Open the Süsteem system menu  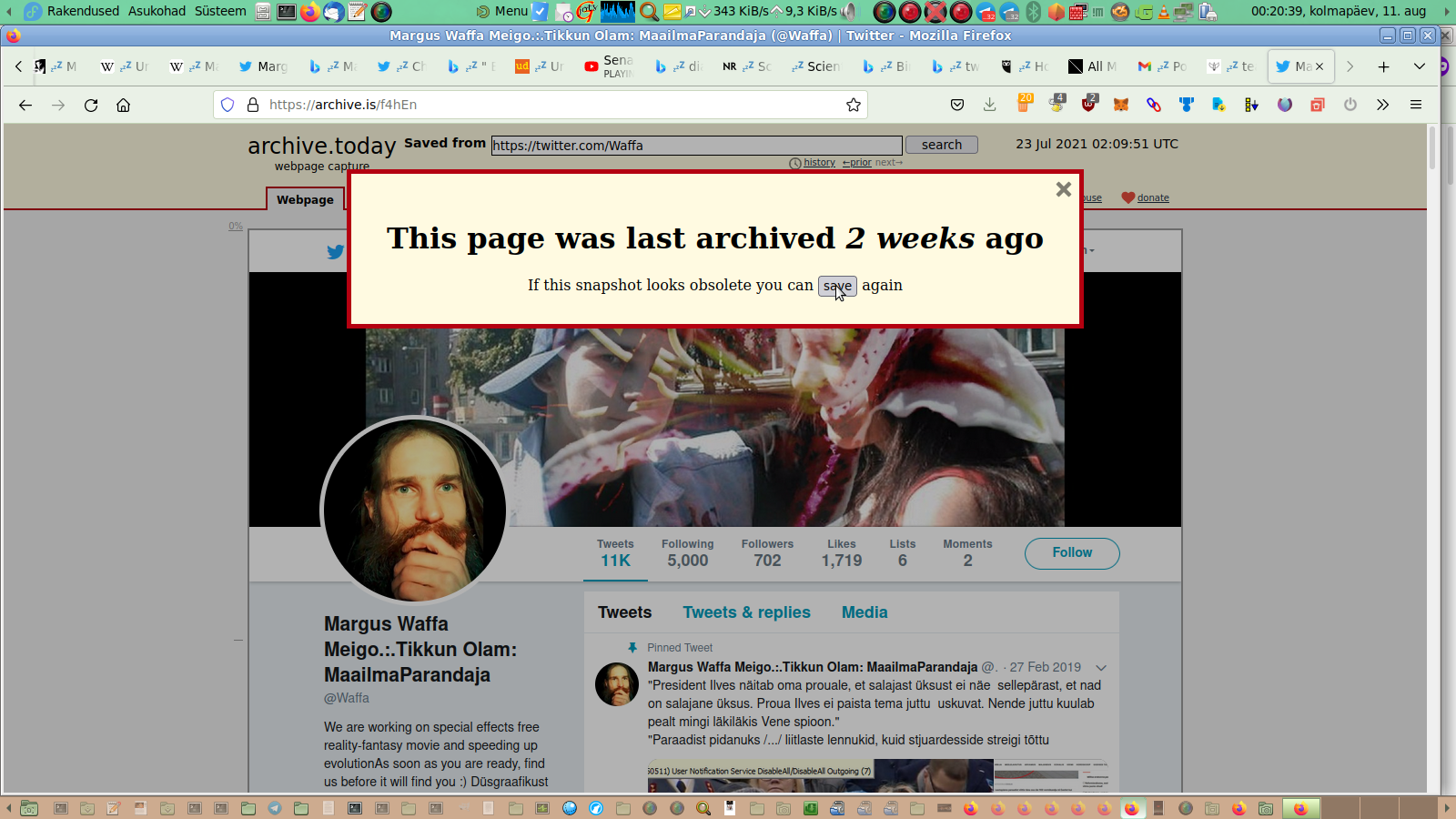tap(220, 11)
